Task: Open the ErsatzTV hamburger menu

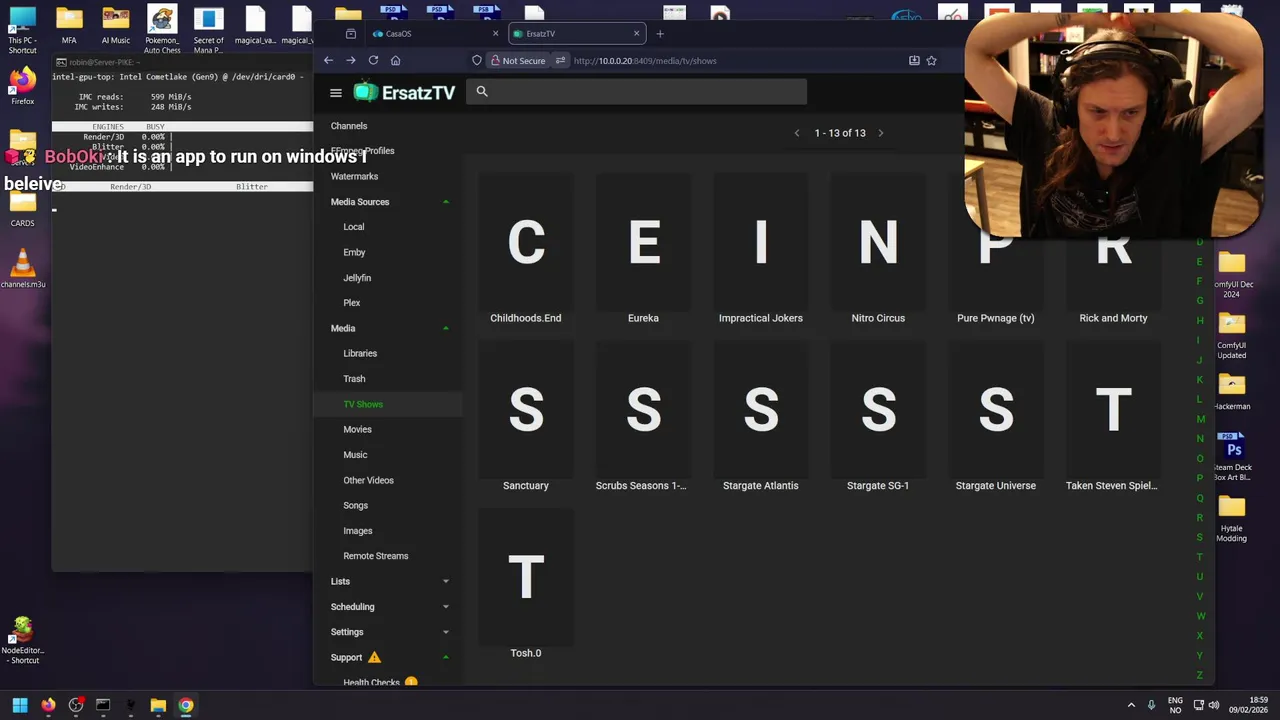Action: click(x=336, y=93)
